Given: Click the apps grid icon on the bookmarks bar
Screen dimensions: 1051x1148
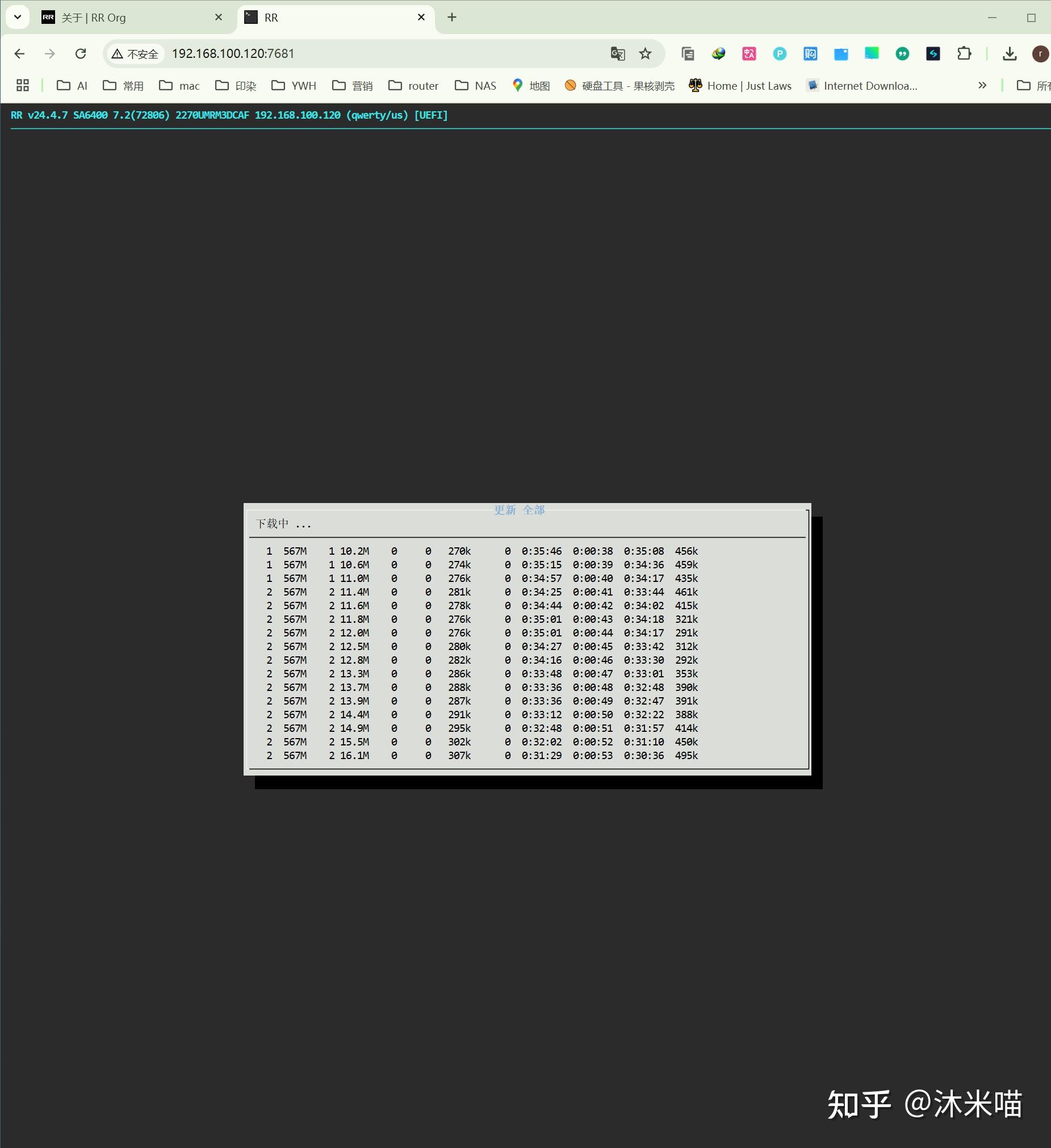Looking at the screenshot, I should click(x=22, y=85).
